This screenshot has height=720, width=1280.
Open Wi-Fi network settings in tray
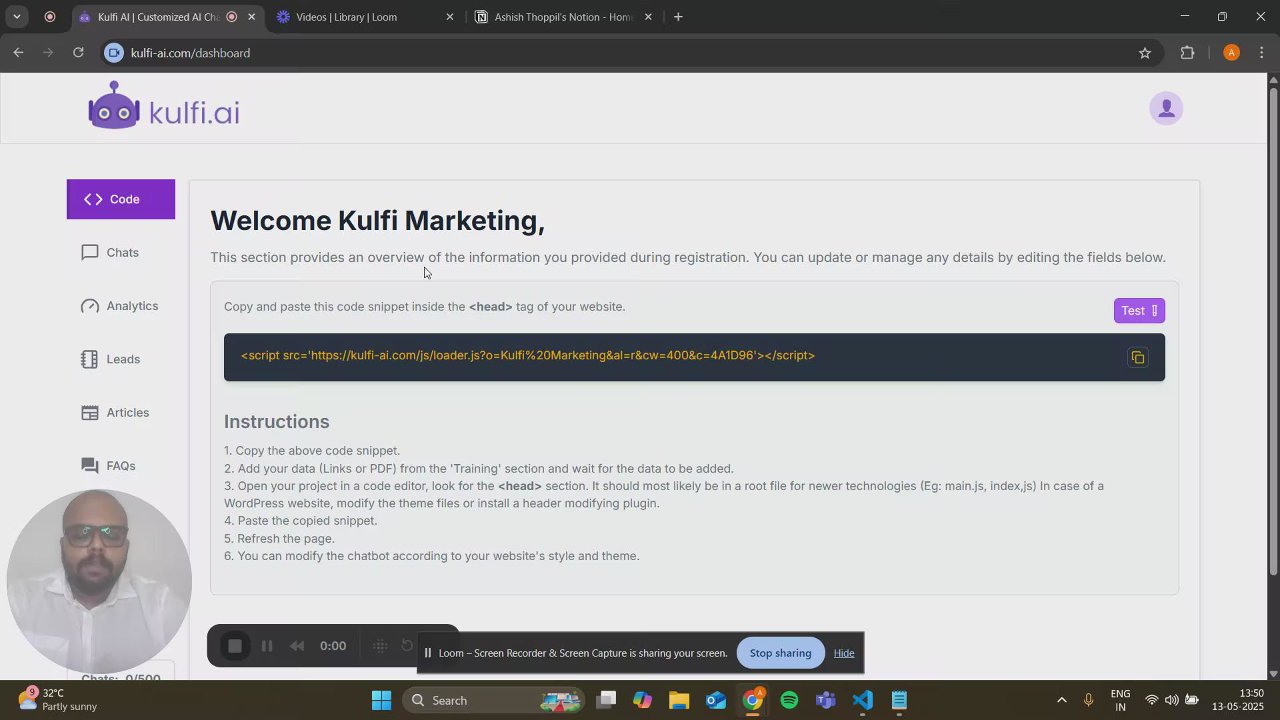click(1152, 700)
